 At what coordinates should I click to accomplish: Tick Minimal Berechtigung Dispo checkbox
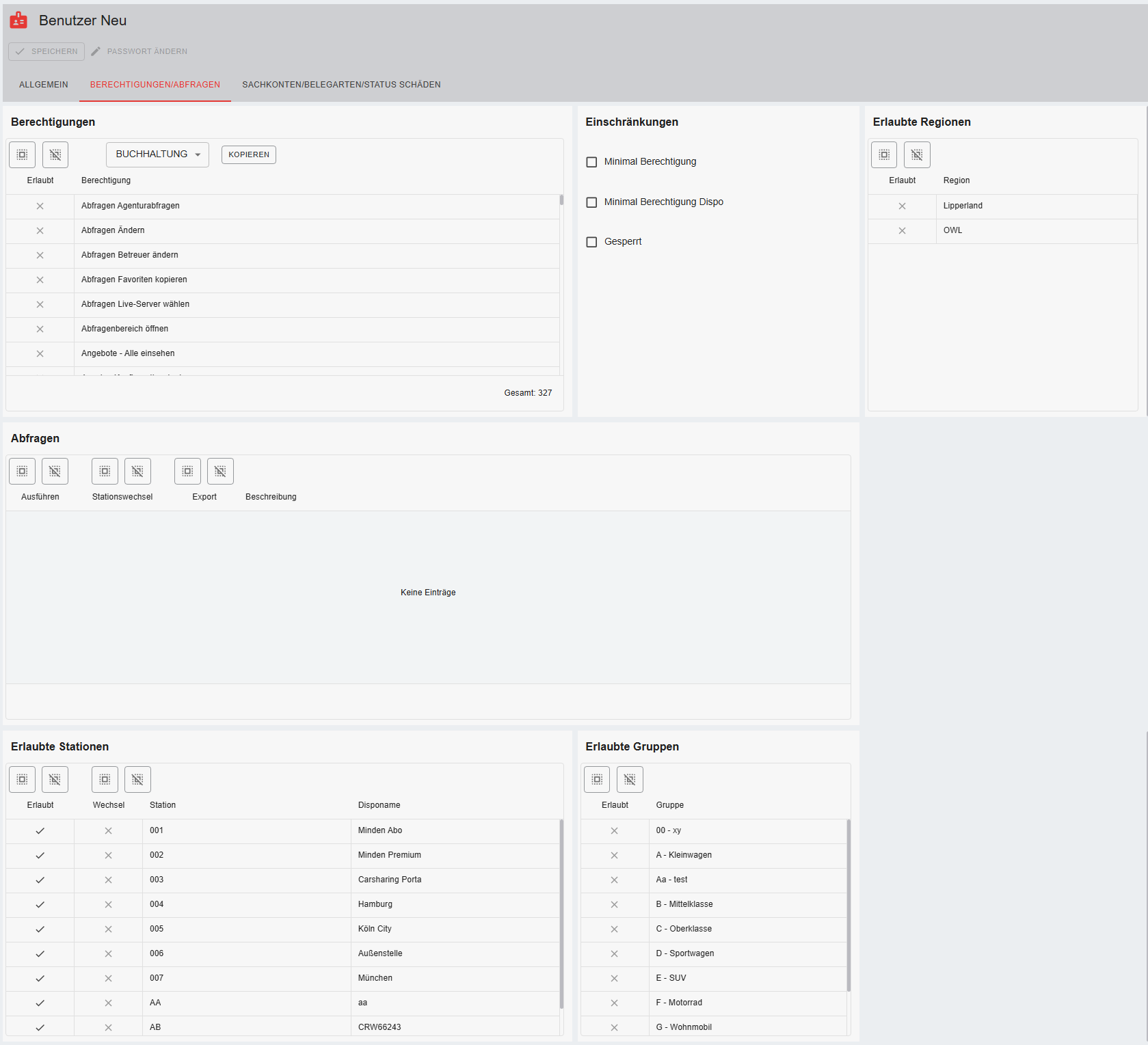pyautogui.click(x=592, y=202)
